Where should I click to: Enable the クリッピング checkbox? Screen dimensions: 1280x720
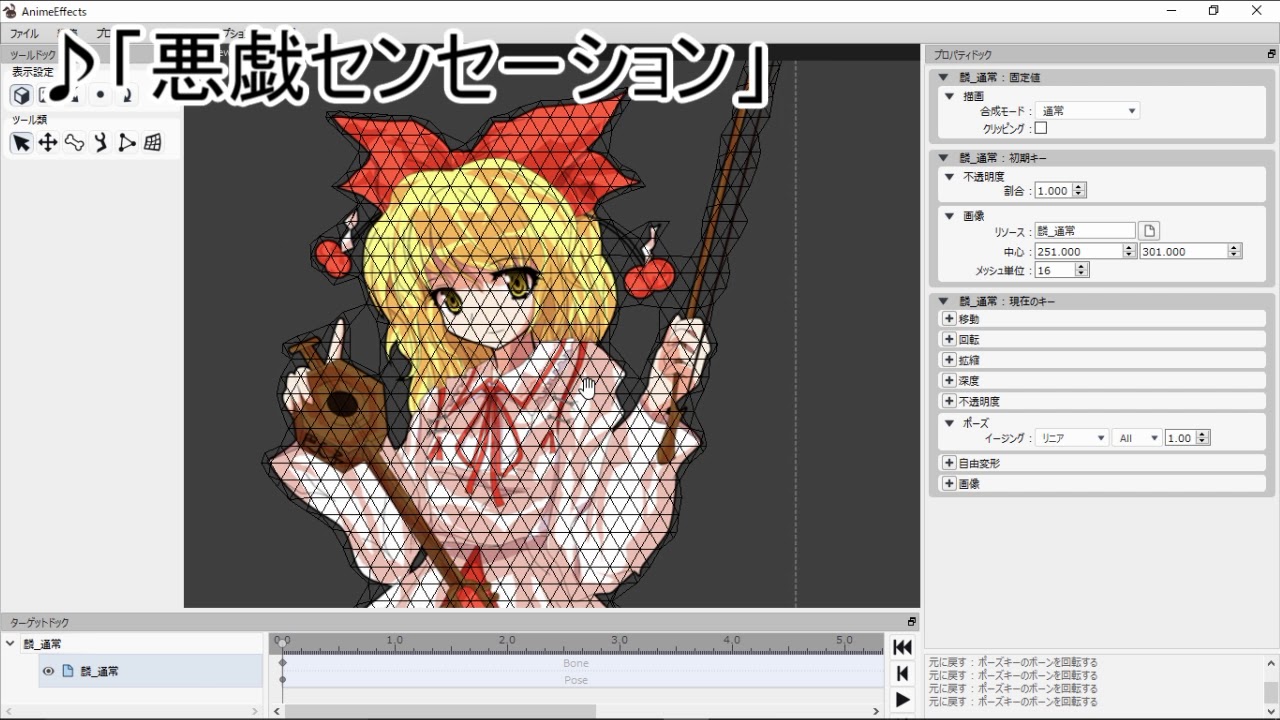(1040, 128)
